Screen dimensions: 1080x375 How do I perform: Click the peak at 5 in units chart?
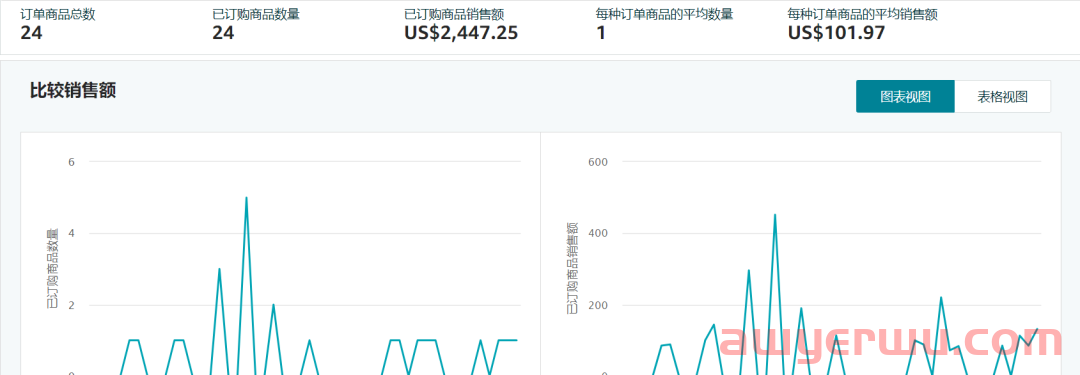tap(246, 198)
